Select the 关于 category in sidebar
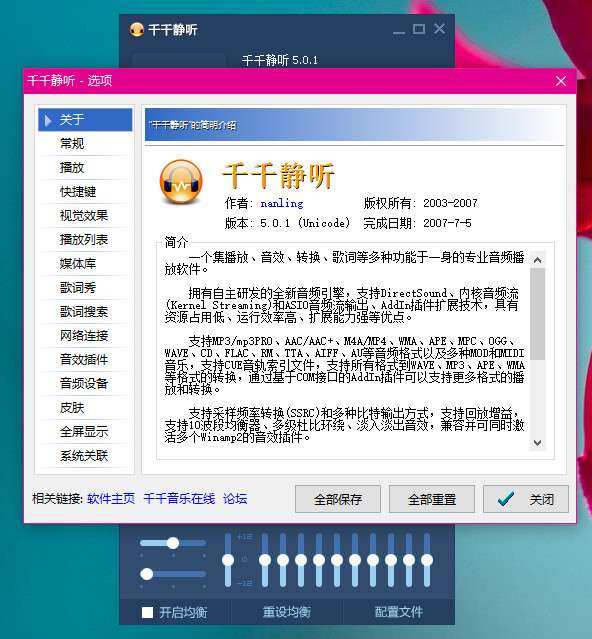This screenshot has width=592, height=639. pyautogui.click(x=85, y=119)
